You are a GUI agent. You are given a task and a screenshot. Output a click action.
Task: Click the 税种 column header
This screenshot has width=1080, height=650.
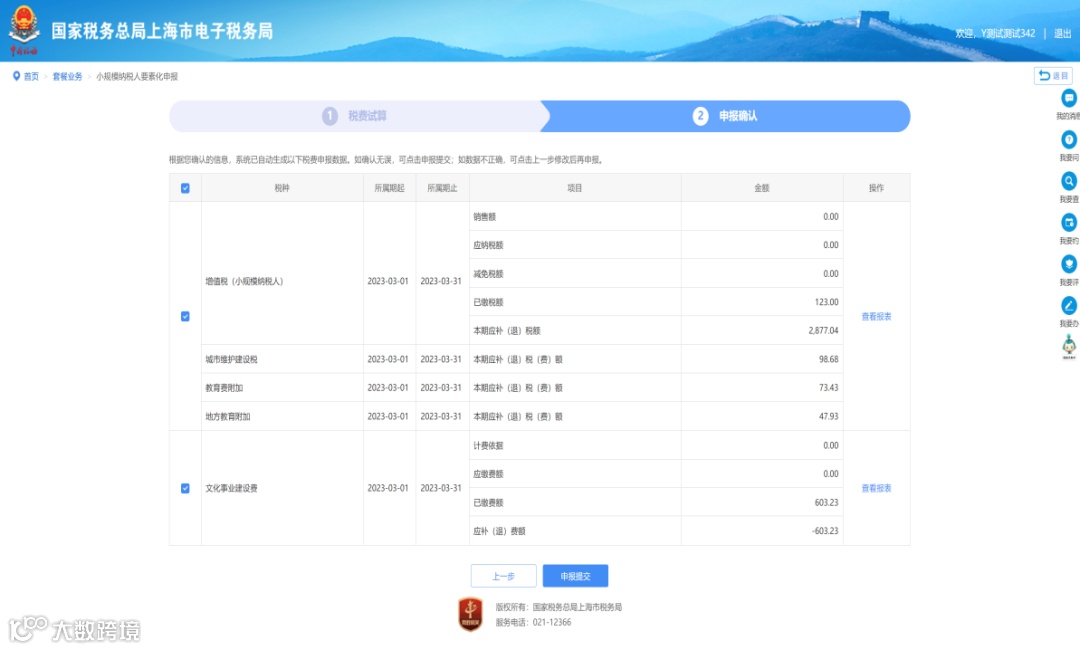282,188
